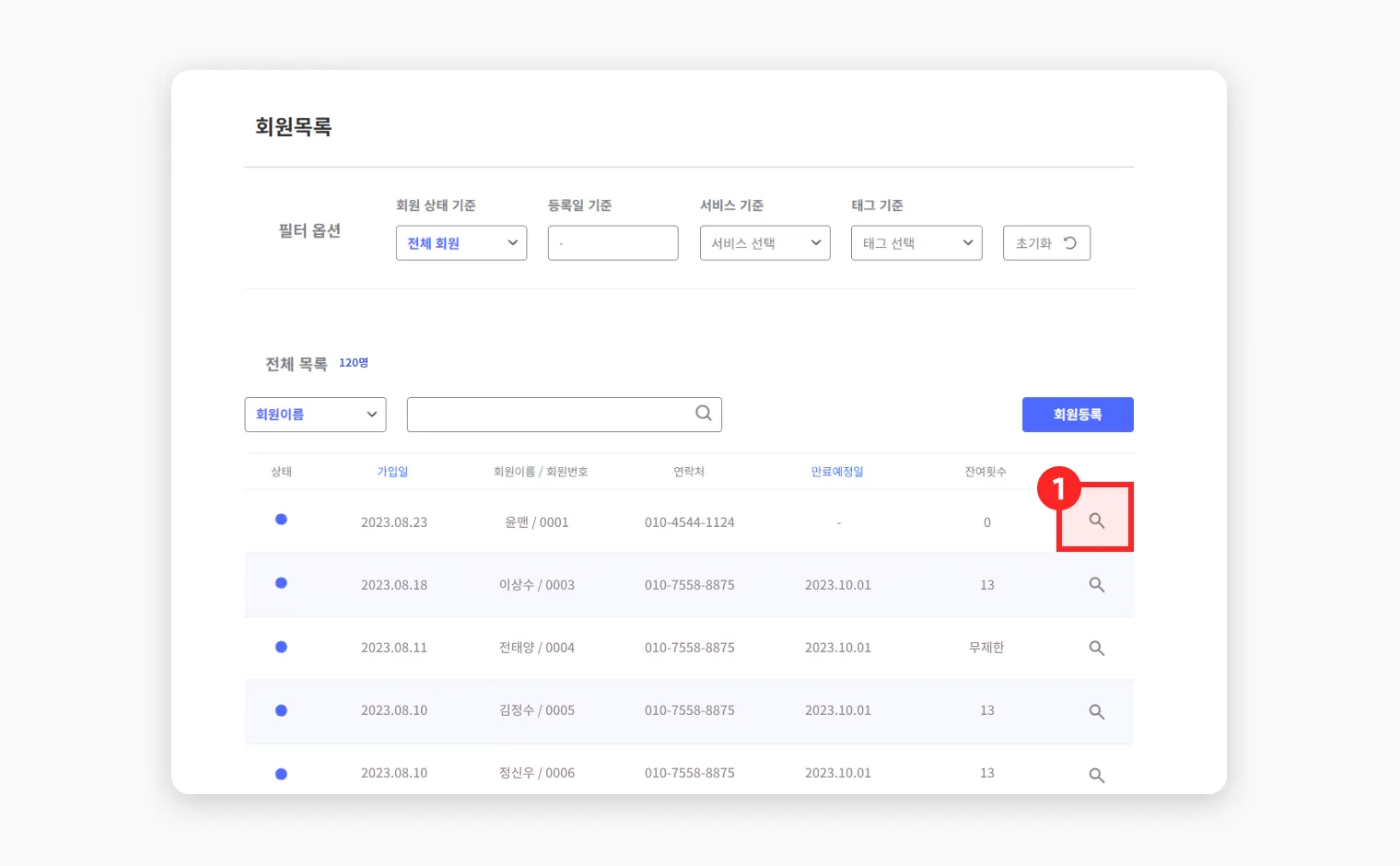
Task: Click the 등록일 기준 date field
Action: click(x=612, y=243)
